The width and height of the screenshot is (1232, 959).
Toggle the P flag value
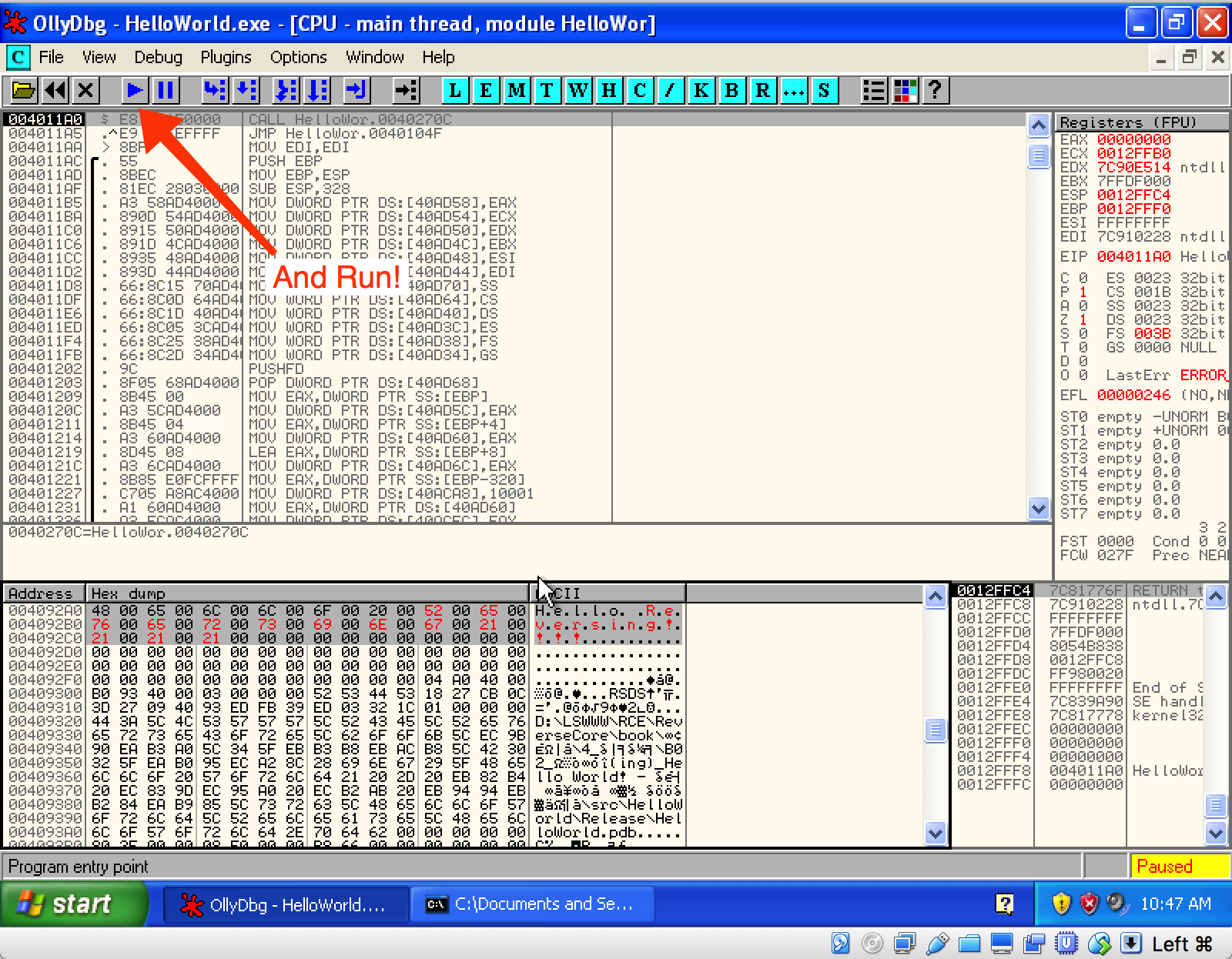[x=1083, y=292]
